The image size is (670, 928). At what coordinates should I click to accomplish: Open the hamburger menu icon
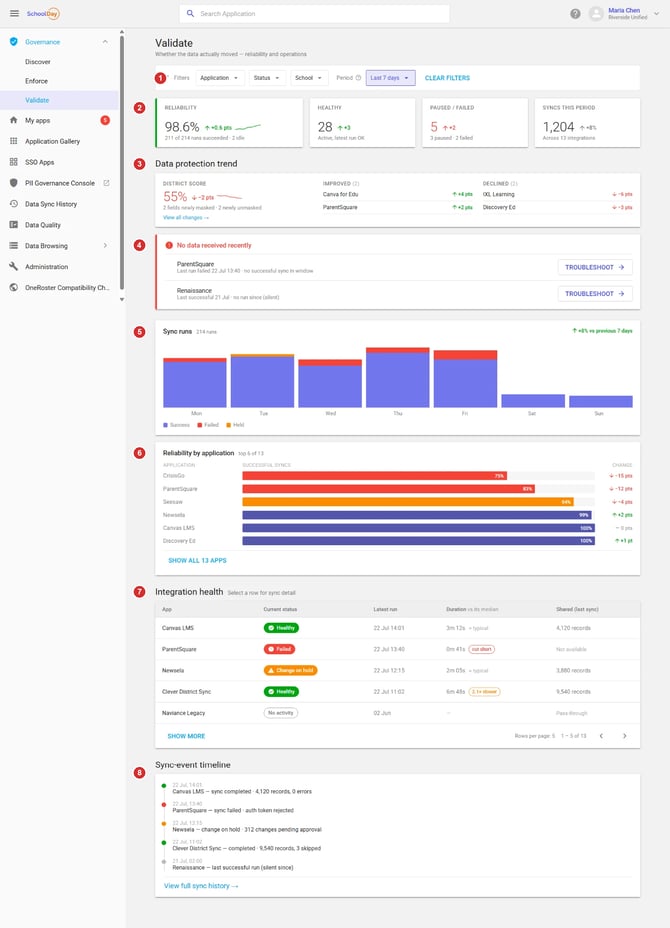click(14, 13)
